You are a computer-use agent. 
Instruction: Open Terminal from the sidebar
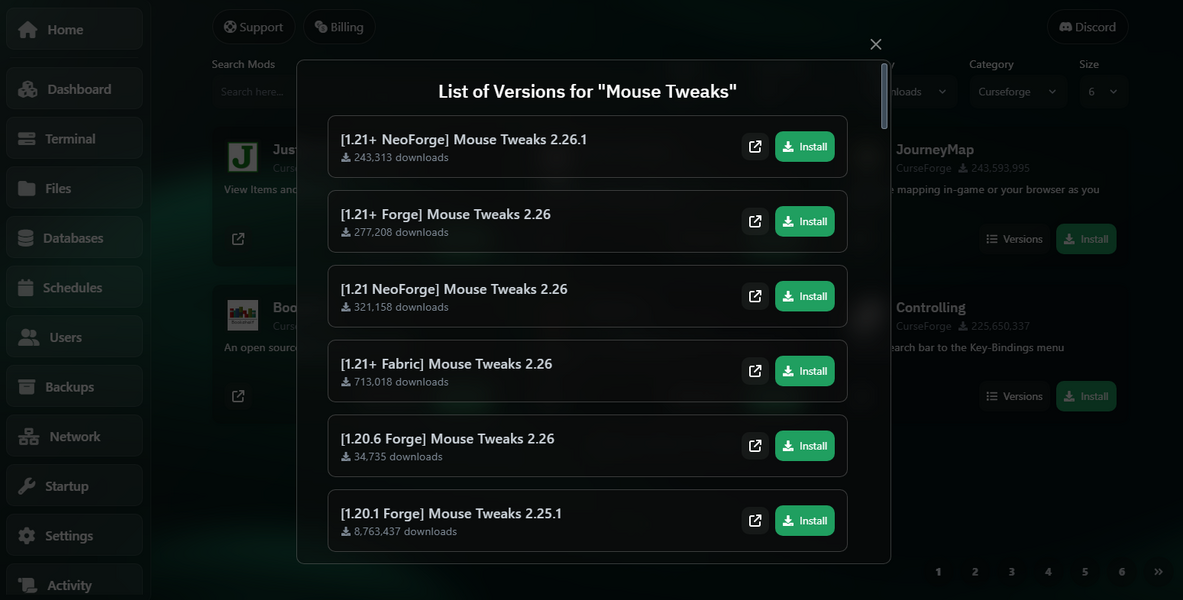point(74,139)
